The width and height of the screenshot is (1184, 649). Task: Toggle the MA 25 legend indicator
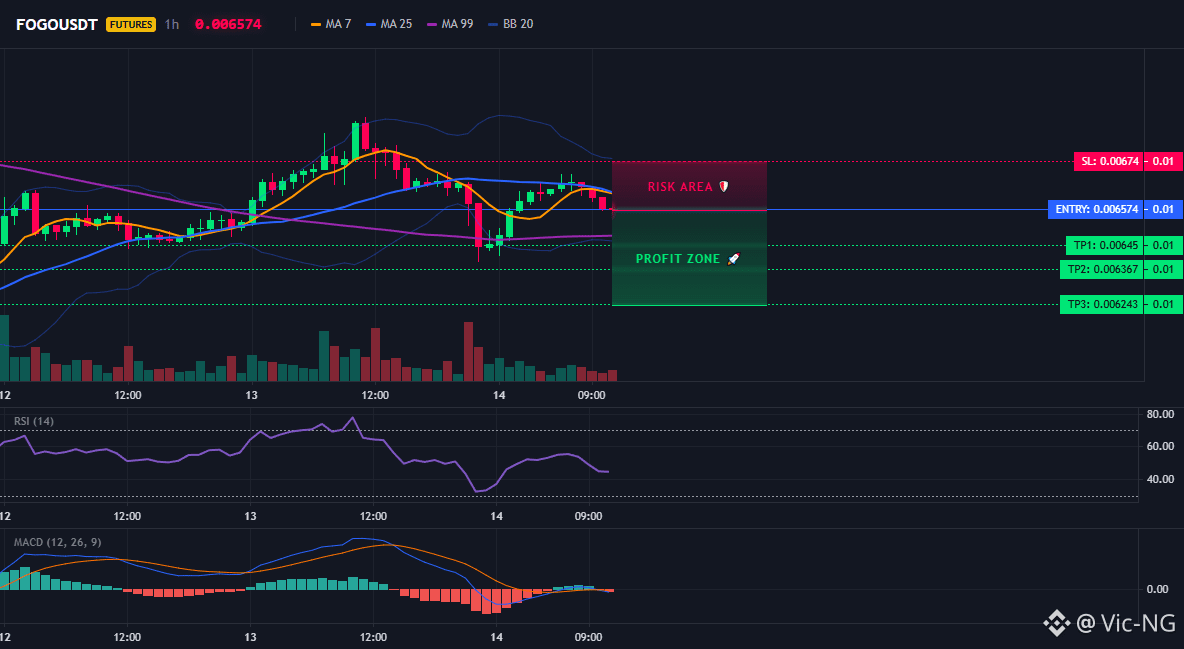click(x=389, y=24)
